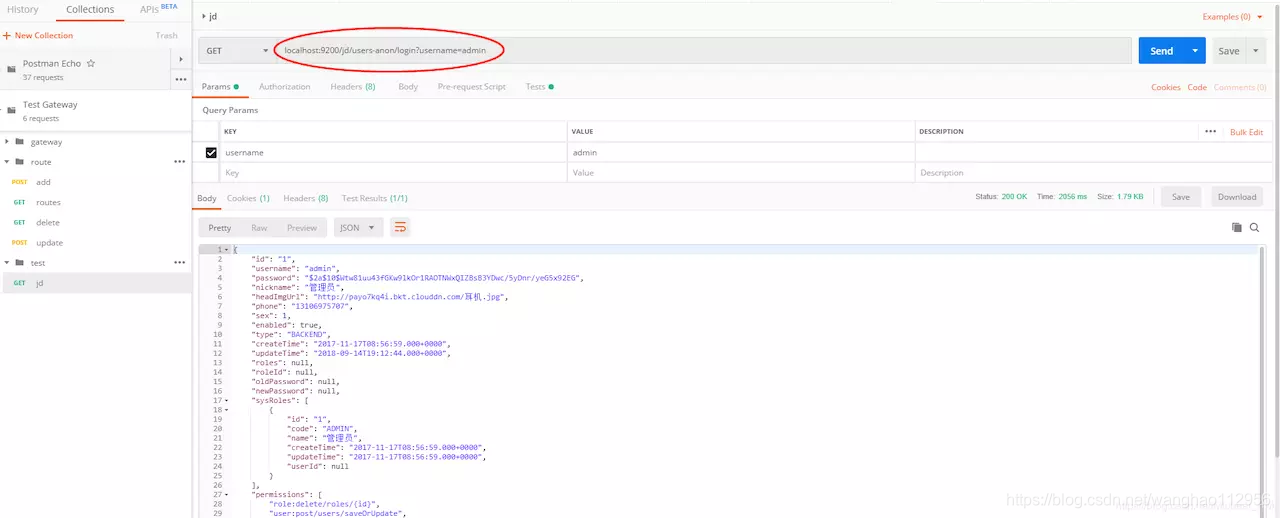The width and height of the screenshot is (1280, 518).
Task: Open the Authorization tab
Action: [x=284, y=87]
